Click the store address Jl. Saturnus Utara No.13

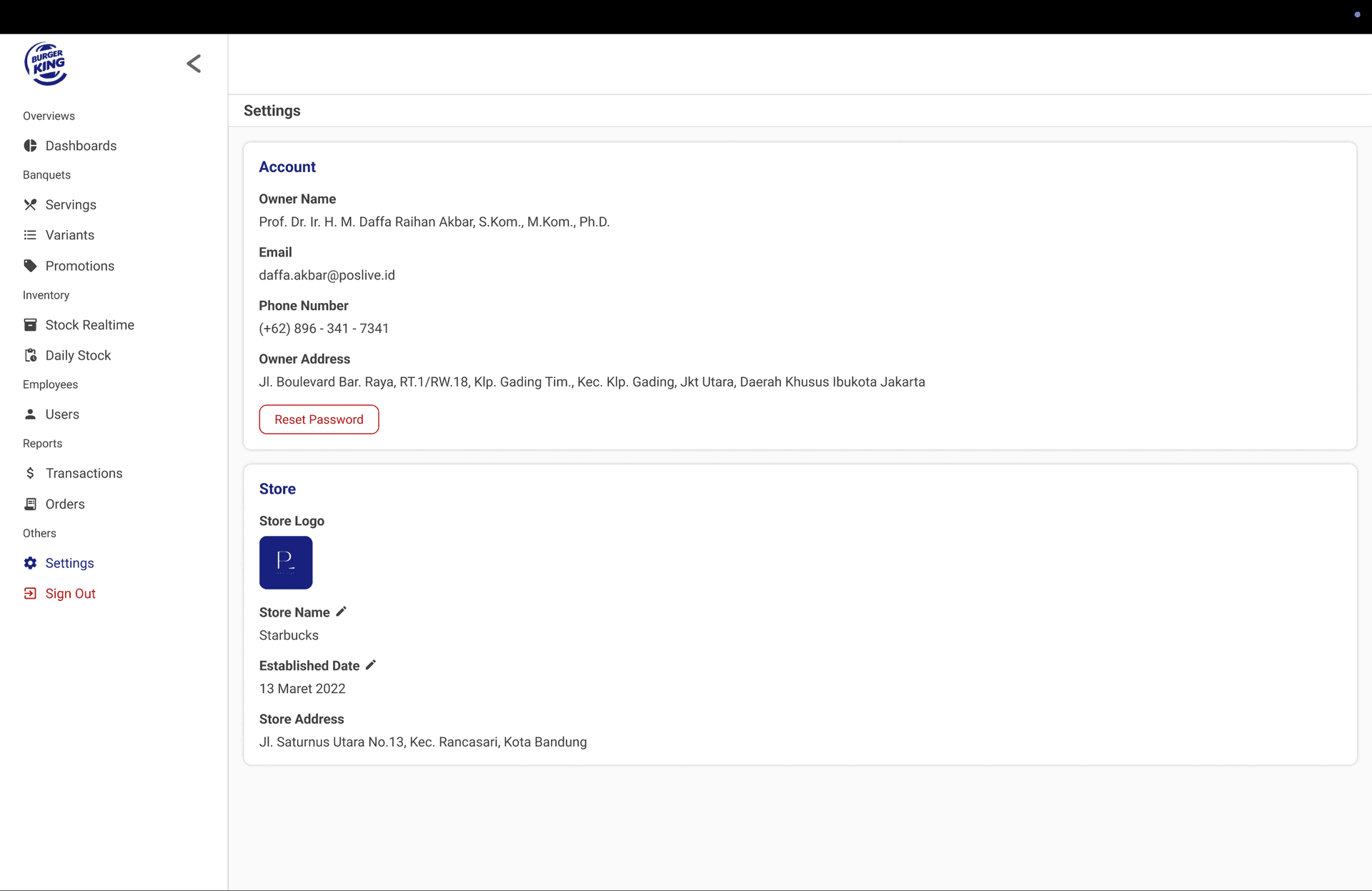pos(423,742)
